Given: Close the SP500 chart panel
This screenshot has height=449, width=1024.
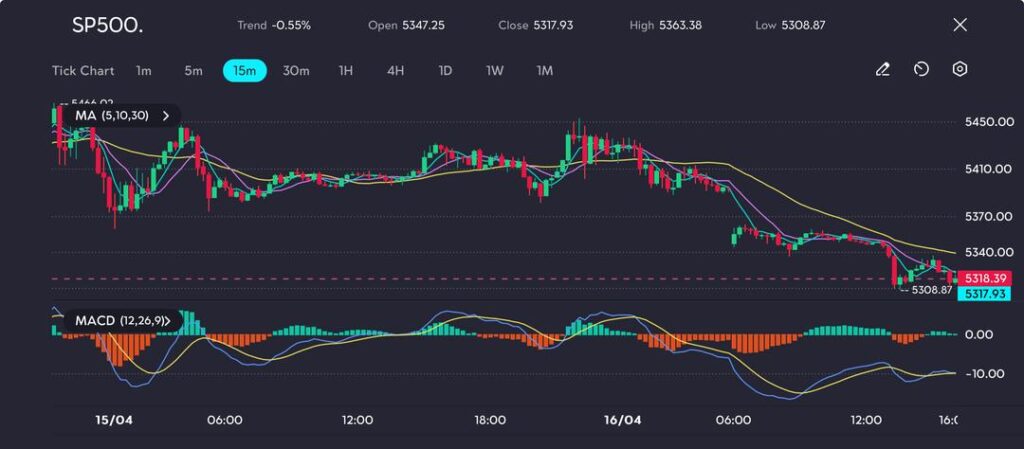Looking at the screenshot, I should 960,25.
